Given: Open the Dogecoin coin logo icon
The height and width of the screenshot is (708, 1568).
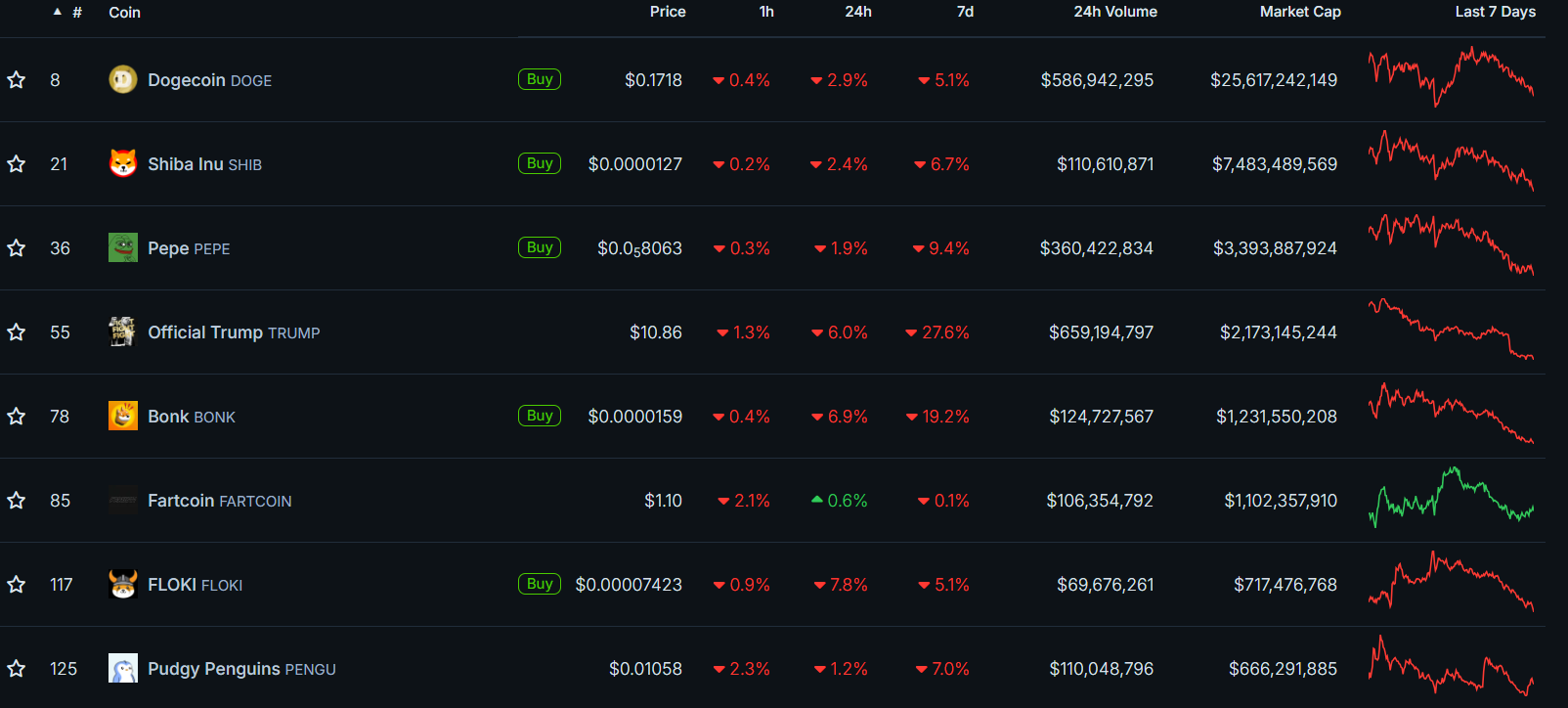Looking at the screenshot, I should 122,79.
